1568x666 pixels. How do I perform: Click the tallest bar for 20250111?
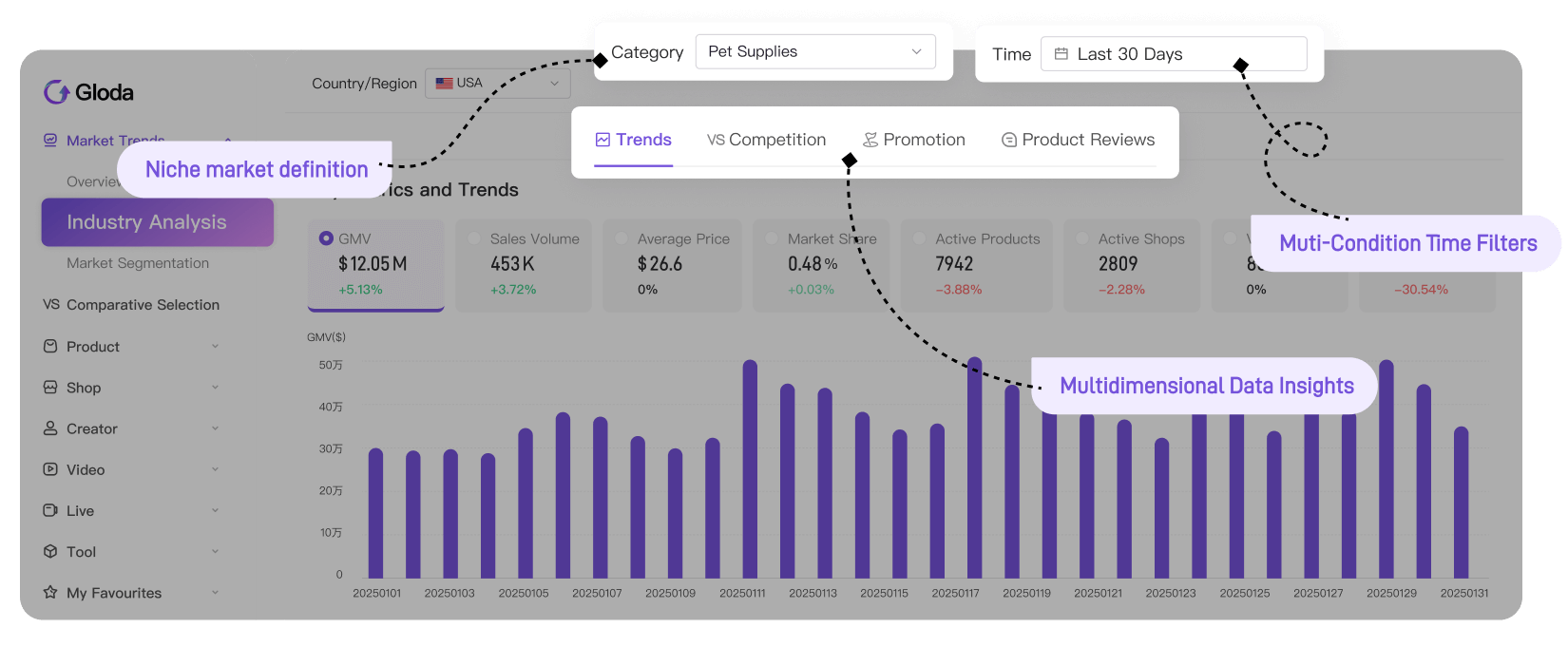point(750,468)
